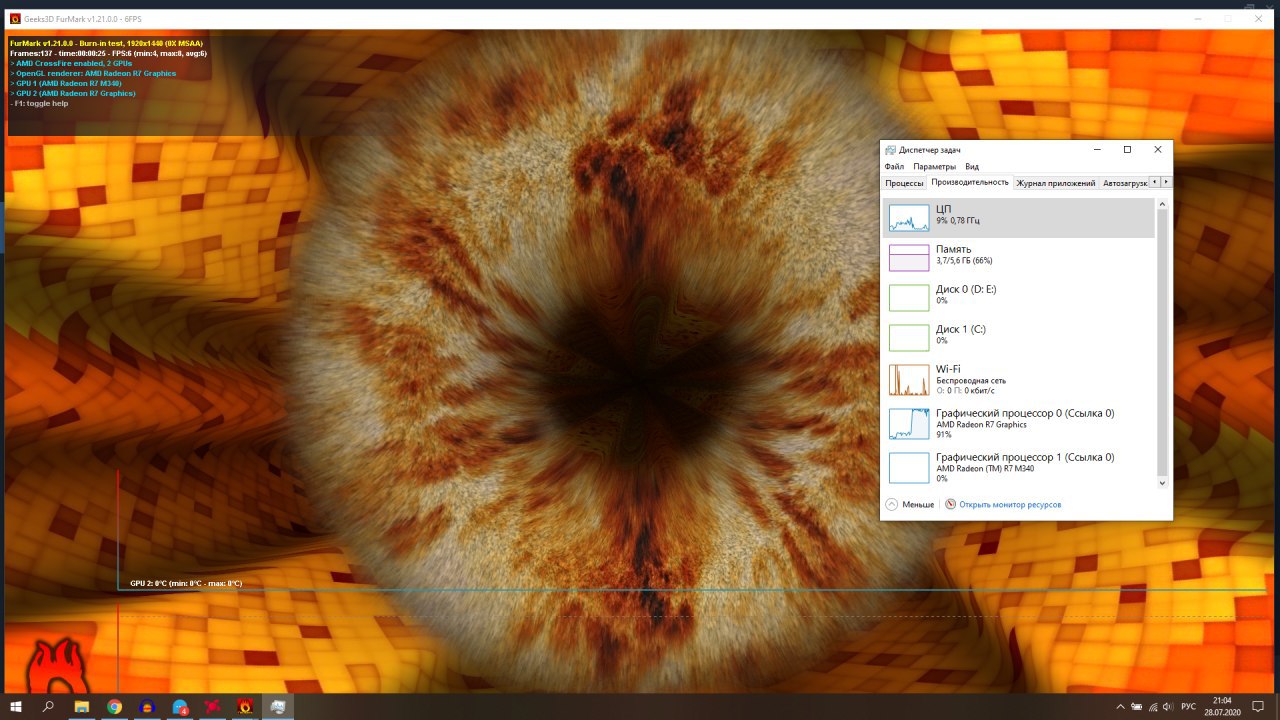Image resolution: width=1280 pixels, height=720 pixels.
Task: Maximize the Task Manager window
Action: 1127,150
